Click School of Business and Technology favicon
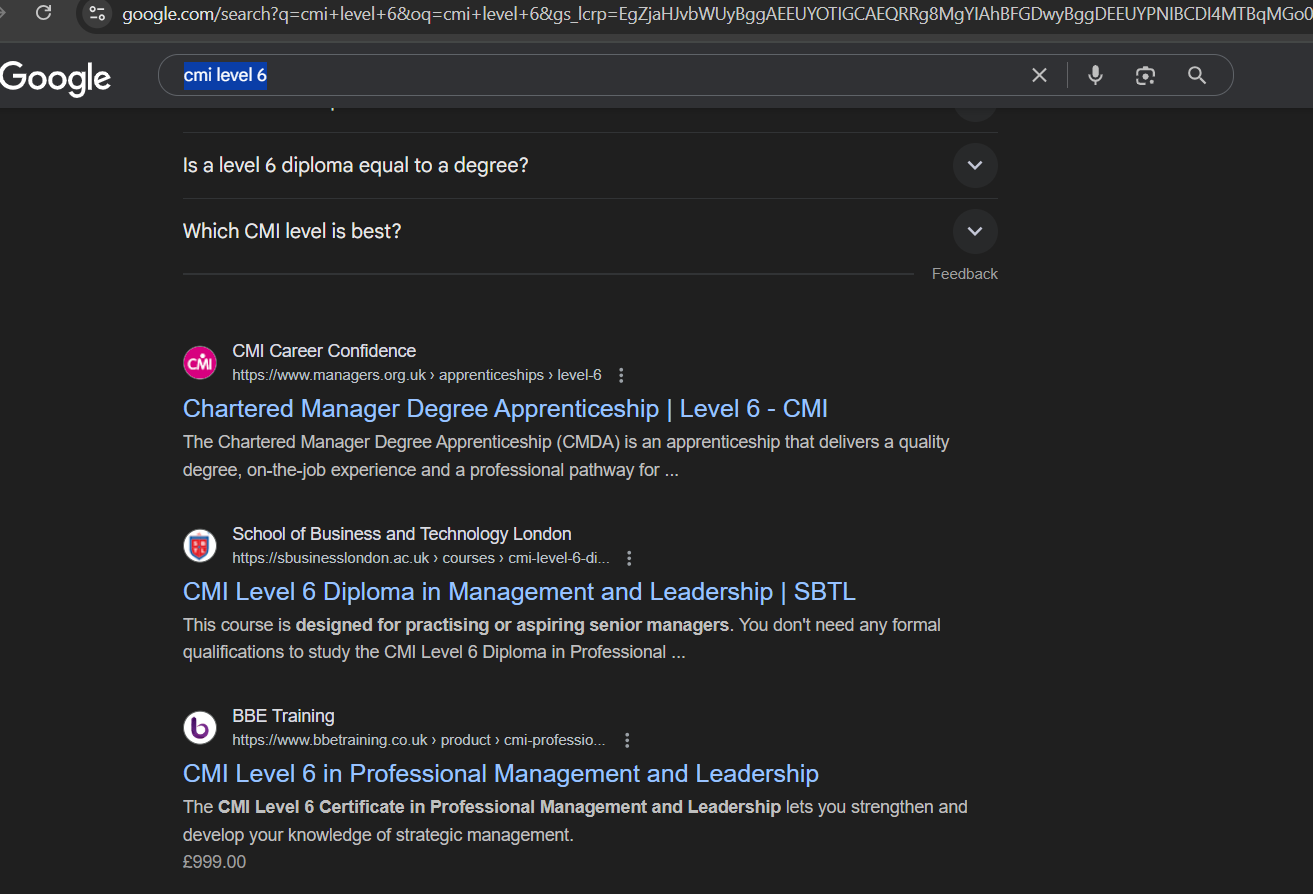This screenshot has height=894, width=1313. pos(200,546)
